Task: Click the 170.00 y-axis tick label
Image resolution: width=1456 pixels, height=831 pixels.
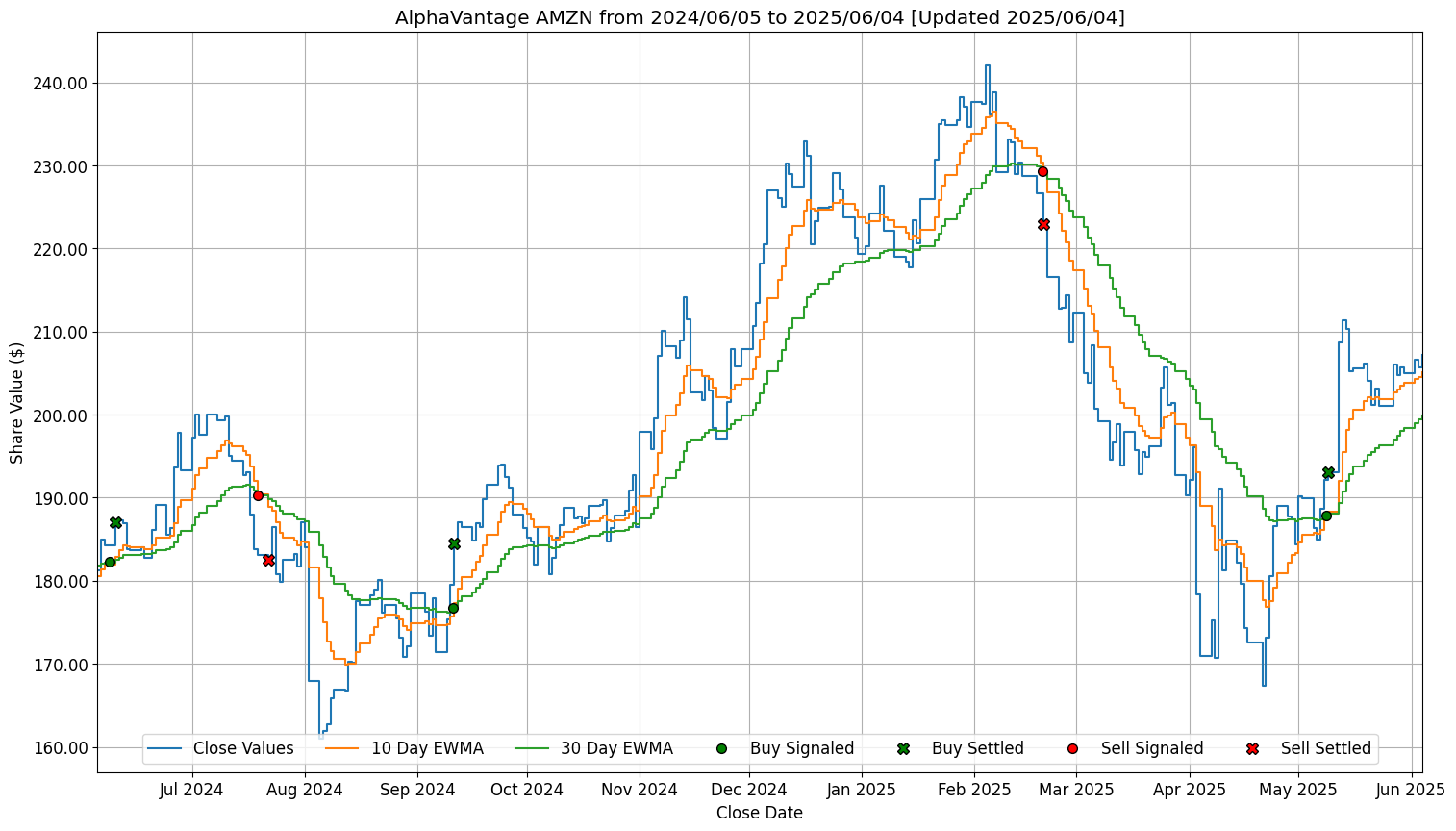Action: point(60,665)
